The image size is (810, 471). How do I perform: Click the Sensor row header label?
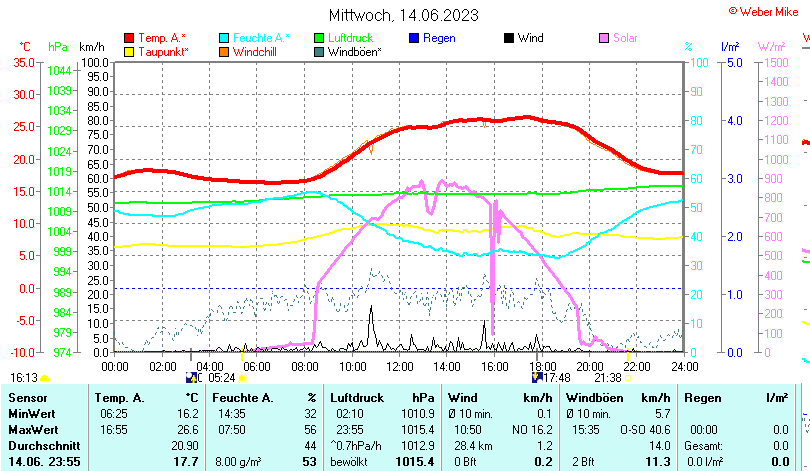click(28, 398)
